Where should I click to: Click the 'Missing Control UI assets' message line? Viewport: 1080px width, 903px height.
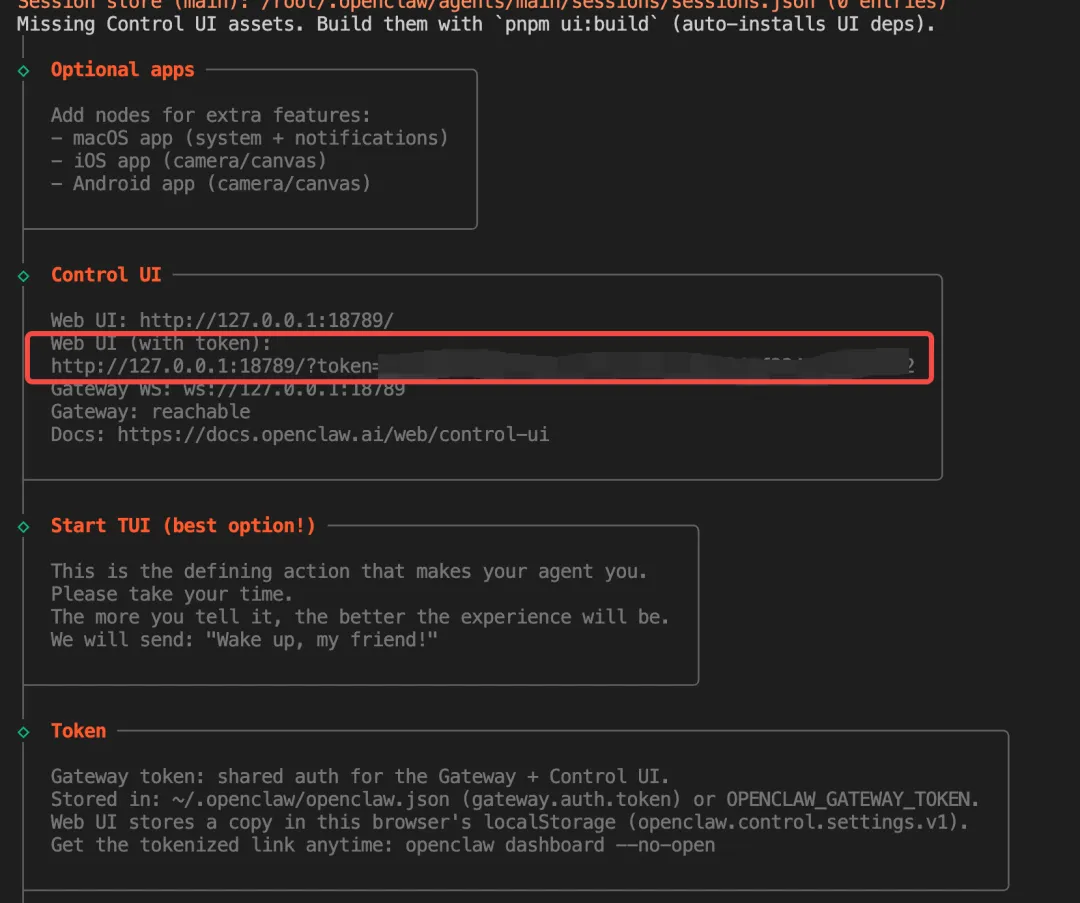[477, 24]
